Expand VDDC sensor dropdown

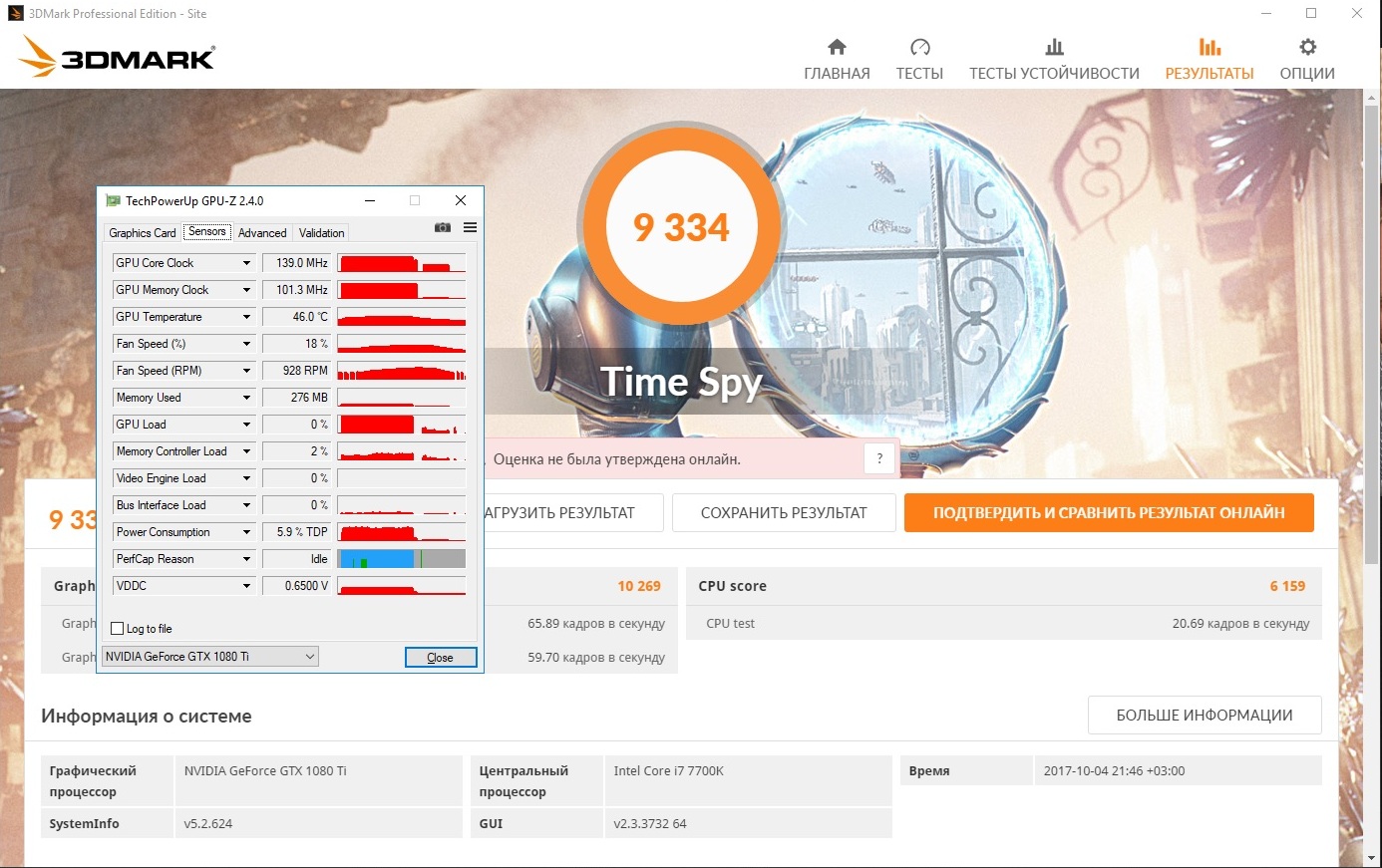pos(246,586)
